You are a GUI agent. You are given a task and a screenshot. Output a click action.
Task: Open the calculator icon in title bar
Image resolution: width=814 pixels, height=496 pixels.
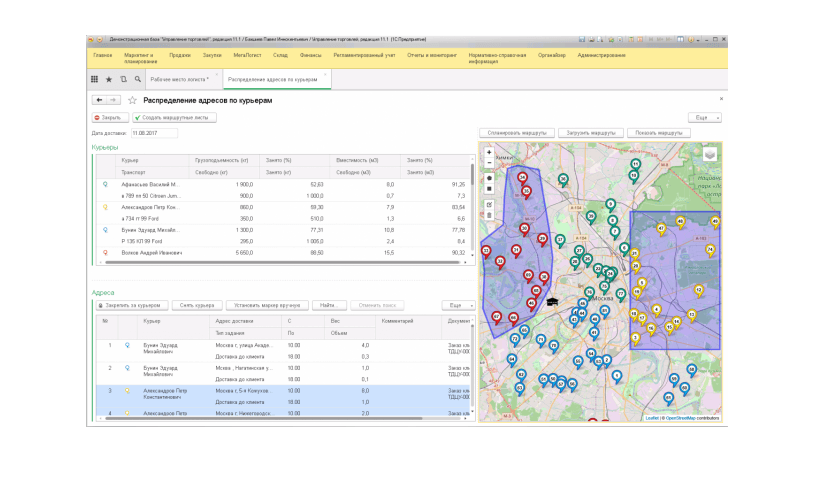point(631,39)
